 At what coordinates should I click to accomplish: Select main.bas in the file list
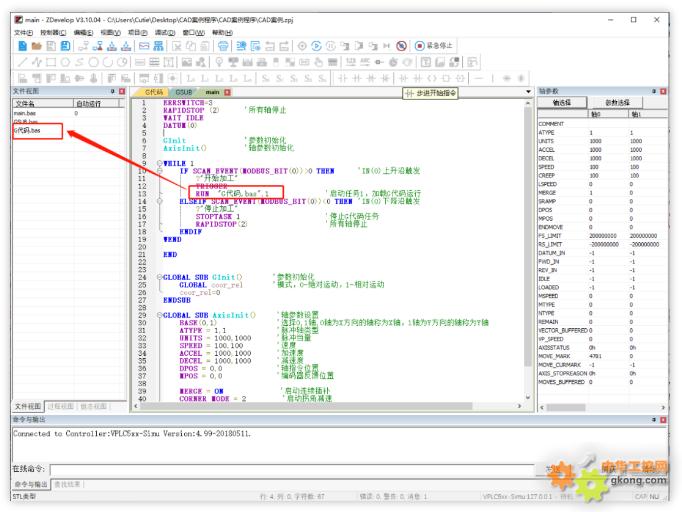25,113
